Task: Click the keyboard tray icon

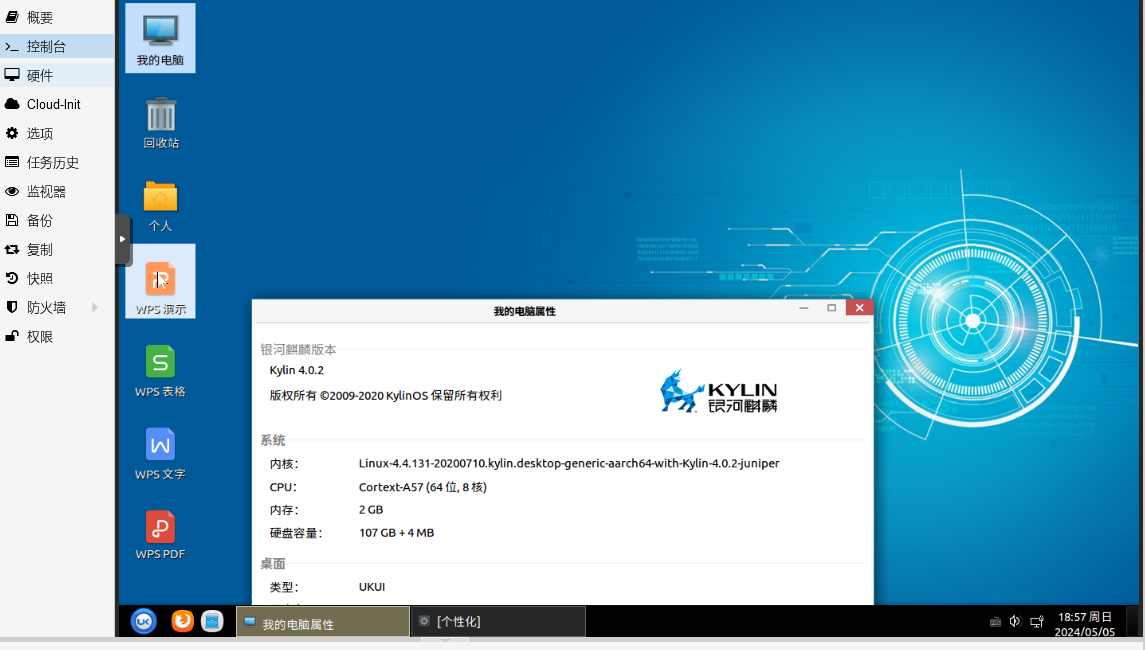Action: point(995,622)
